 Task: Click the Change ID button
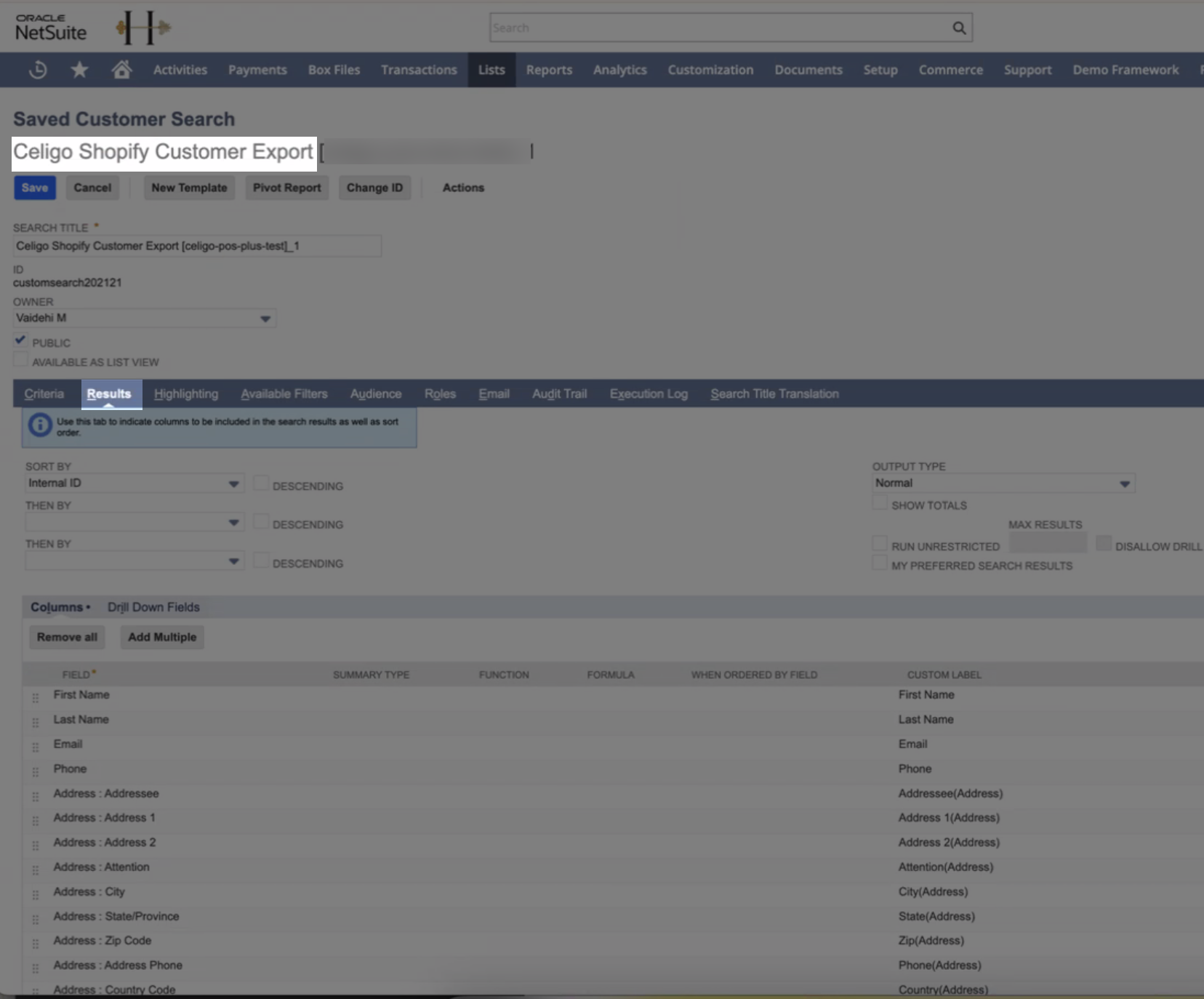click(374, 188)
